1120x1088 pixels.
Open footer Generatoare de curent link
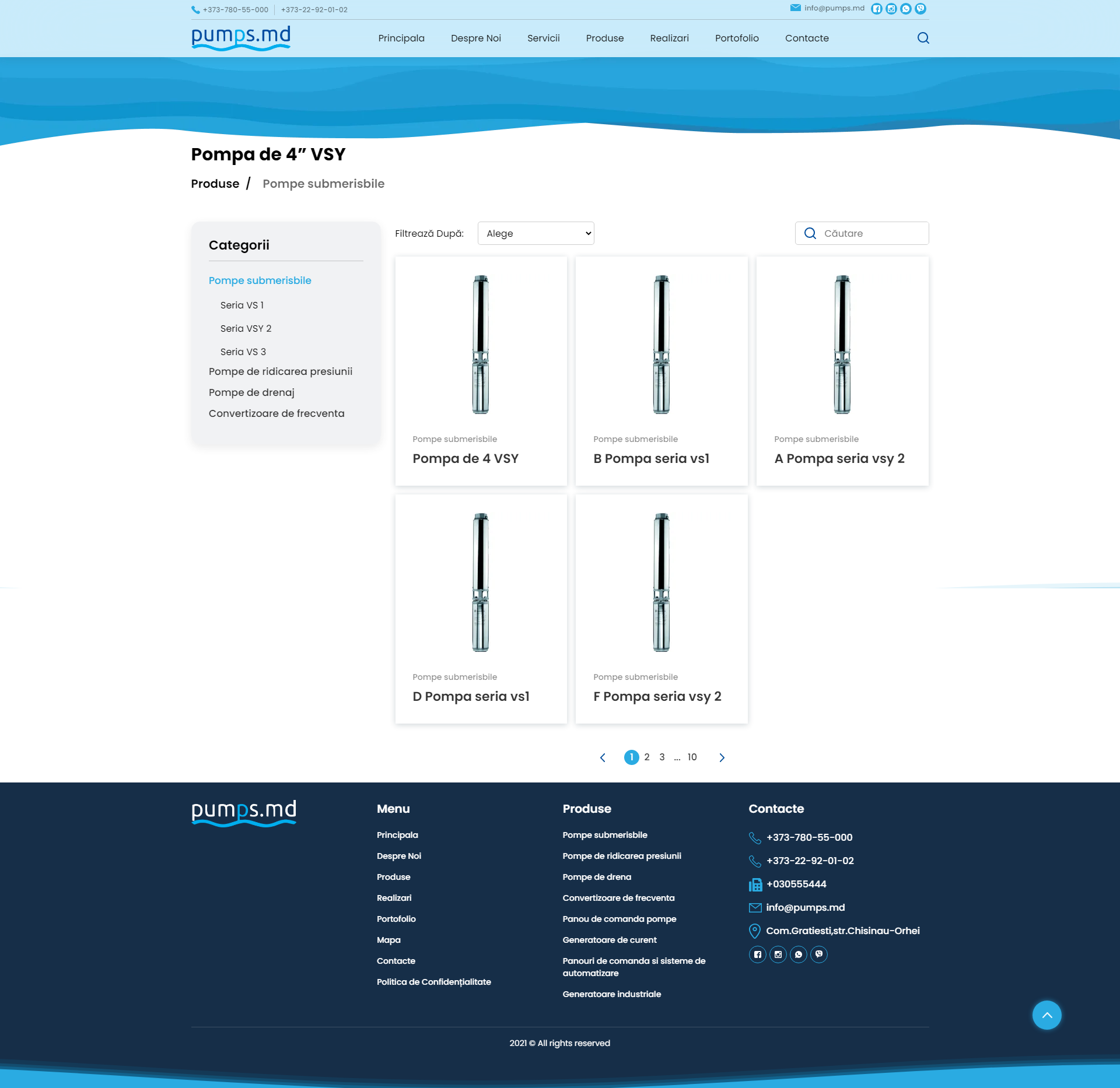coord(609,940)
